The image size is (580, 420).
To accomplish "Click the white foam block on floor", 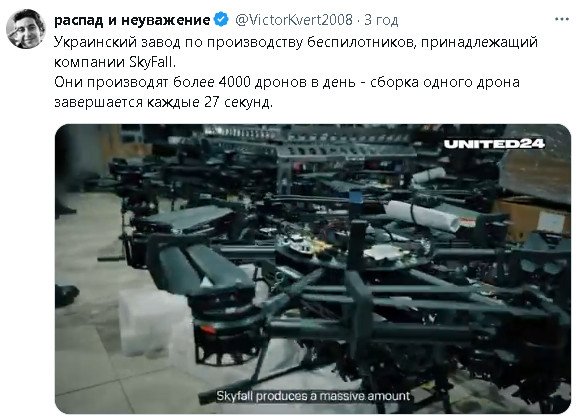I will (154, 323).
